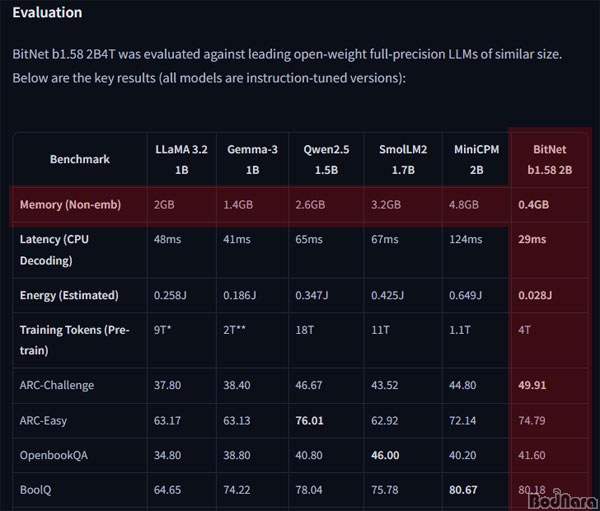Select the ARC-Easy row label
This screenshot has height=511, width=600.
point(43,421)
